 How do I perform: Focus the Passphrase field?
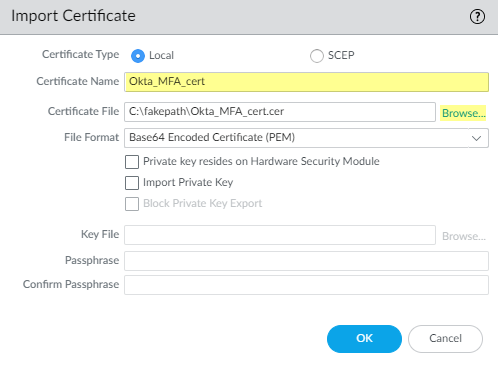pos(306,261)
